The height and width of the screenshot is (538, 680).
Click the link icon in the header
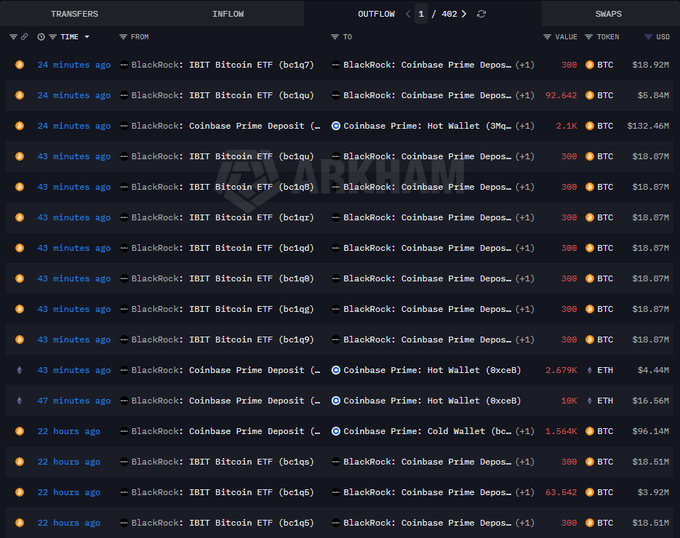(x=24, y=37)
